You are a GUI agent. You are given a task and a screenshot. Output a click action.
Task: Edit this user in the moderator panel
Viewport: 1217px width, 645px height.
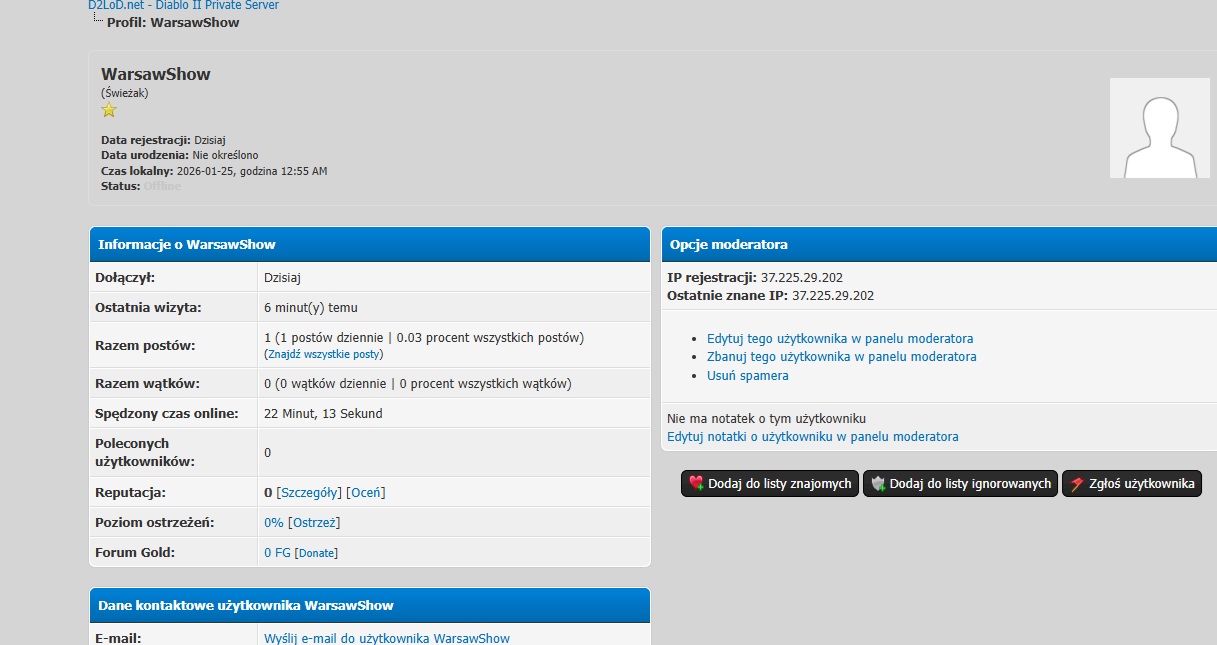[x=840, y=339]
